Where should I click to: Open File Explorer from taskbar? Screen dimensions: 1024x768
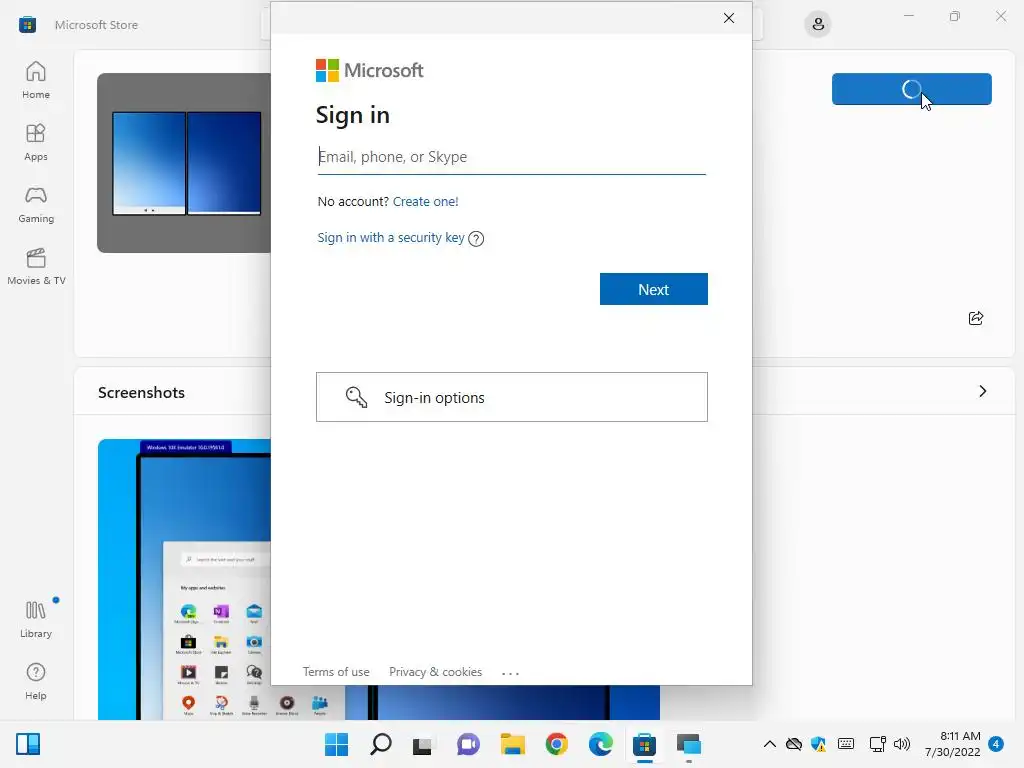(x=513, y=744)
